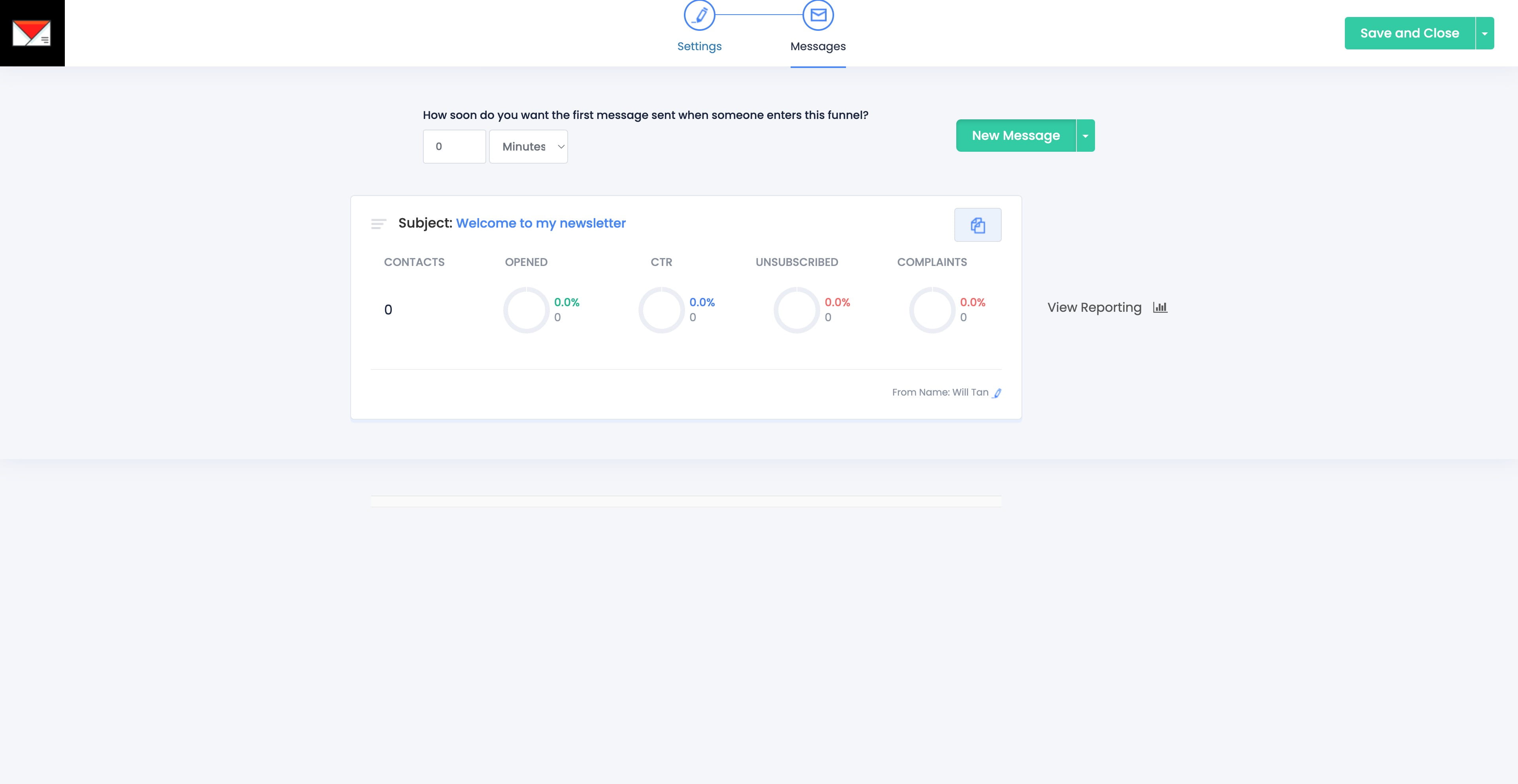This screenshot has width=1518, height=784.
Task: Open the Minutes time unit dropdown
Action: (x=528, y=147)
